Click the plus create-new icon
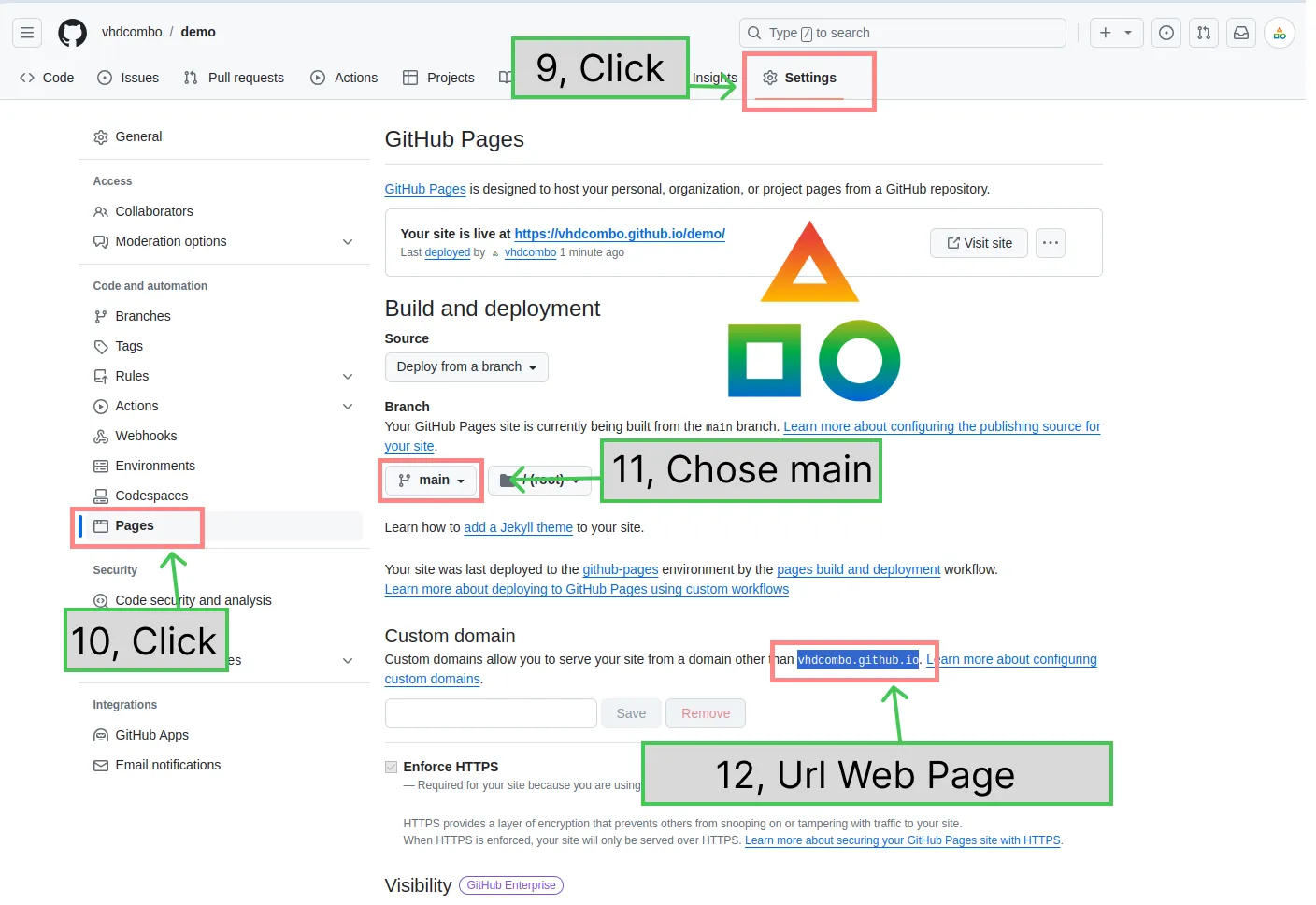 click(x=1106, y=33)
